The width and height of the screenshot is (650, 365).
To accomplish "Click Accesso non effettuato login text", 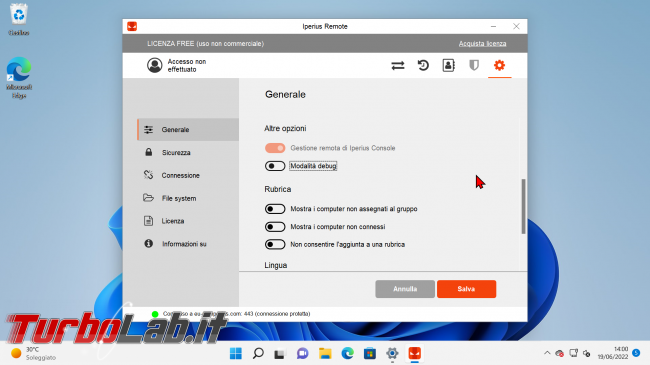I will click(187, 65).
